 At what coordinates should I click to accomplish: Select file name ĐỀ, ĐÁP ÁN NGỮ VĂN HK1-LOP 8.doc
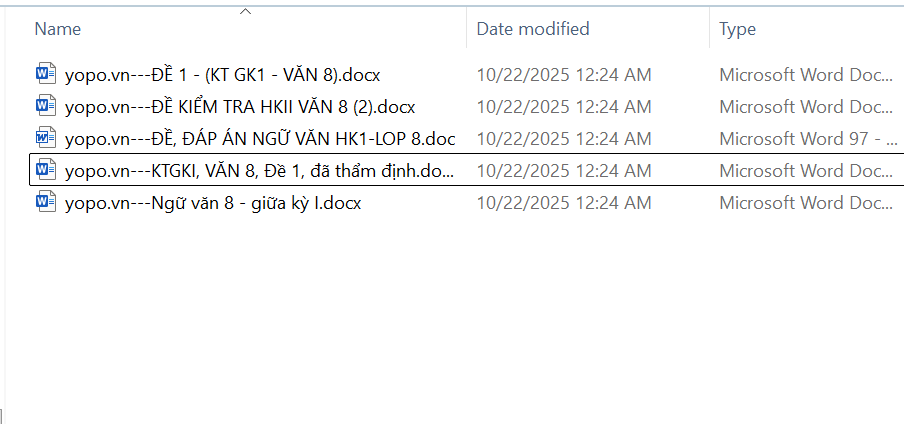pos(259,138)
